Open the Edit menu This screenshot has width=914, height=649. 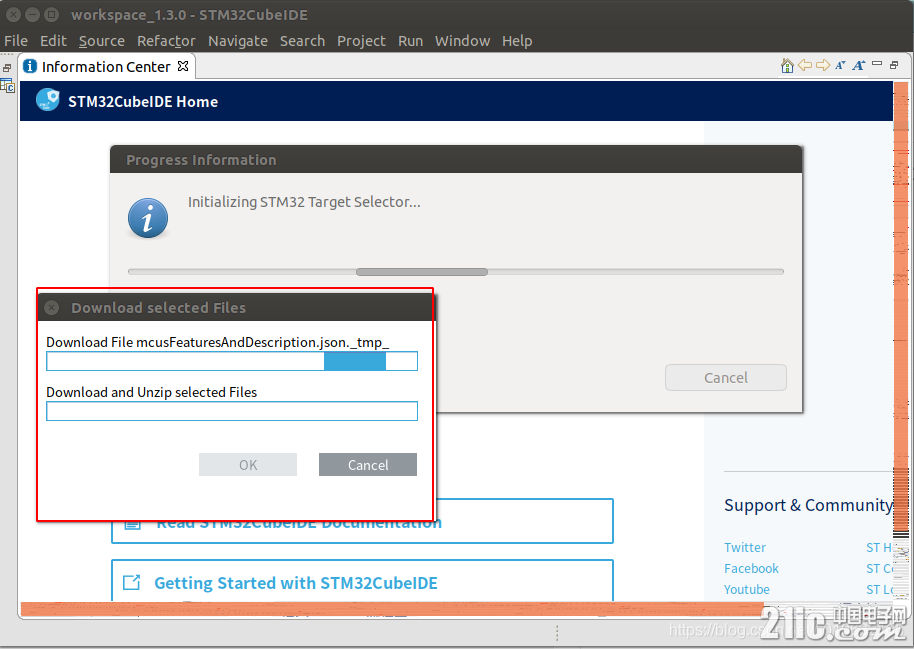click(x=53, y=41)
